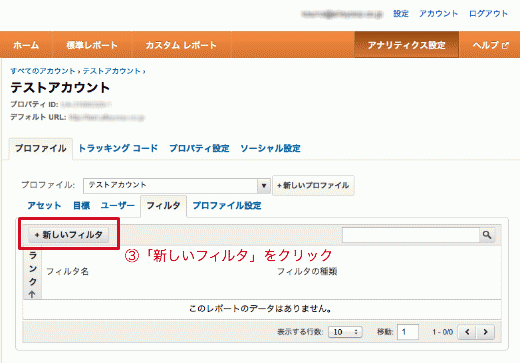Switch to ソーシャル設定 tab
The height and width of the screenshot is (363, 520).
270,148
